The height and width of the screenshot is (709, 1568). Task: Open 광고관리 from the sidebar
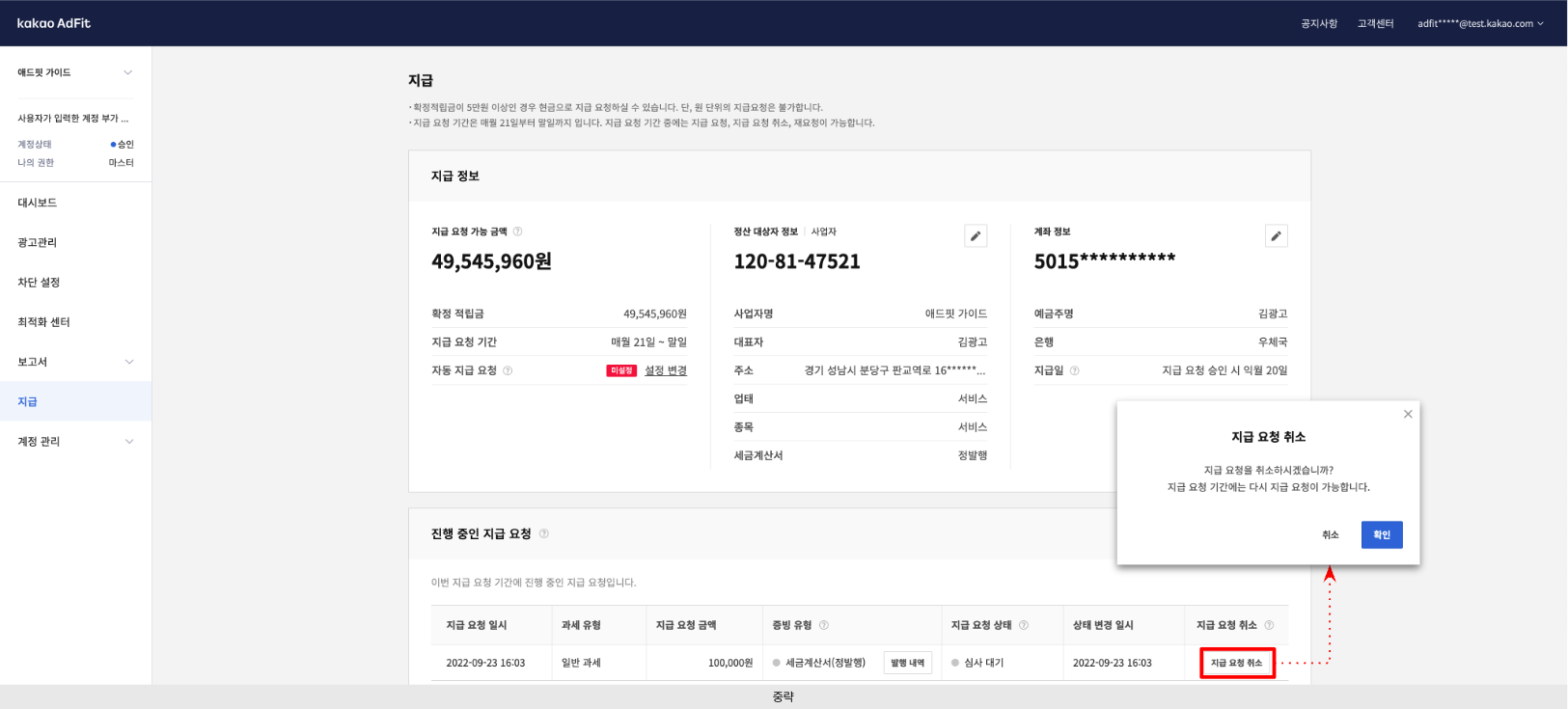tap(38, 242)
